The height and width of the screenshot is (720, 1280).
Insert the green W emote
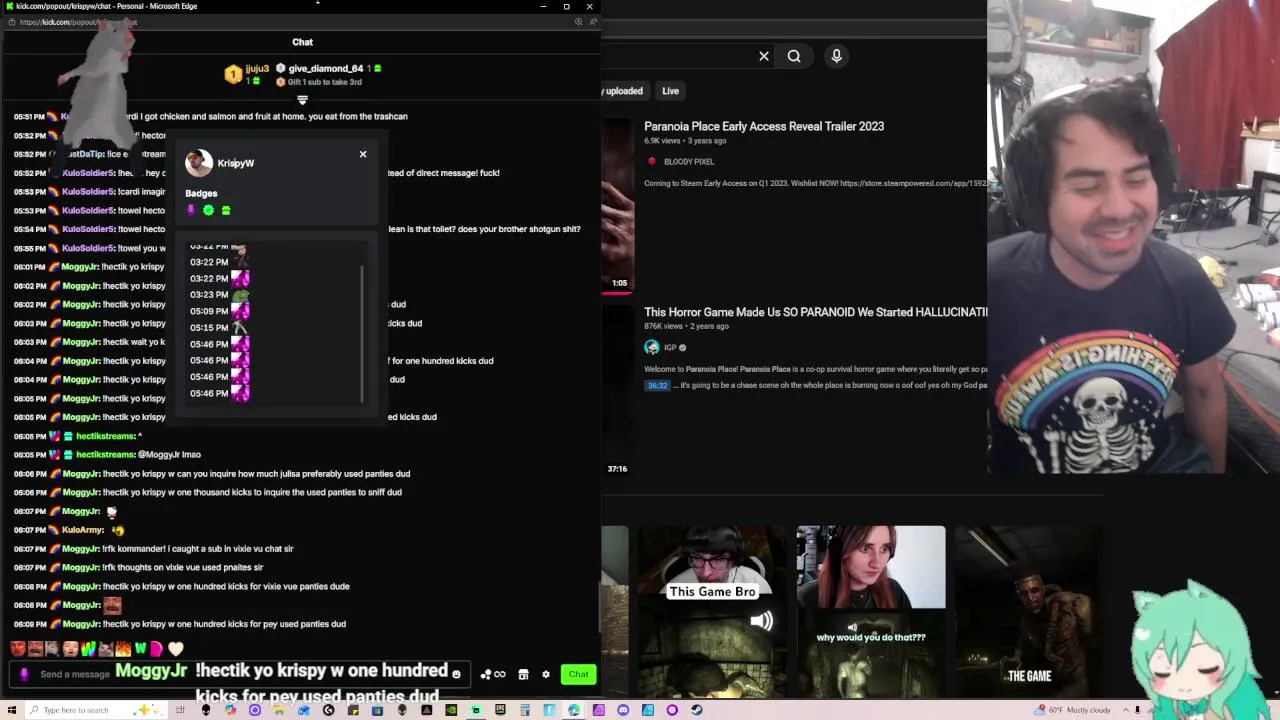point(140,649)
